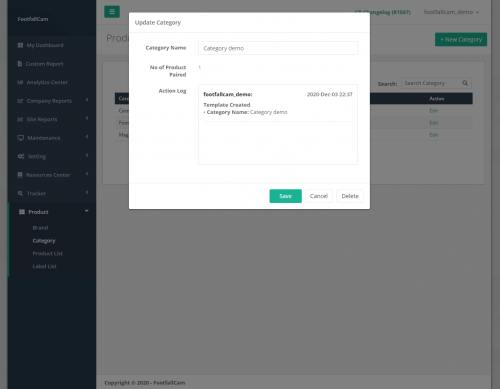Screen dimensions: 500x389
Task: Open My Dashboard menu item
Action: (x=45, y=45)
